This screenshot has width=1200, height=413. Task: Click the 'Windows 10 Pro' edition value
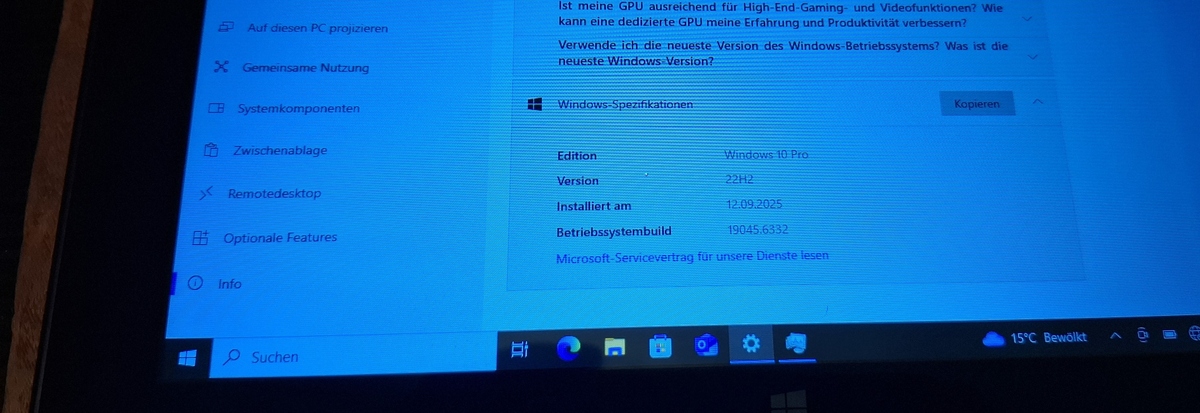[x=767, y=155]
